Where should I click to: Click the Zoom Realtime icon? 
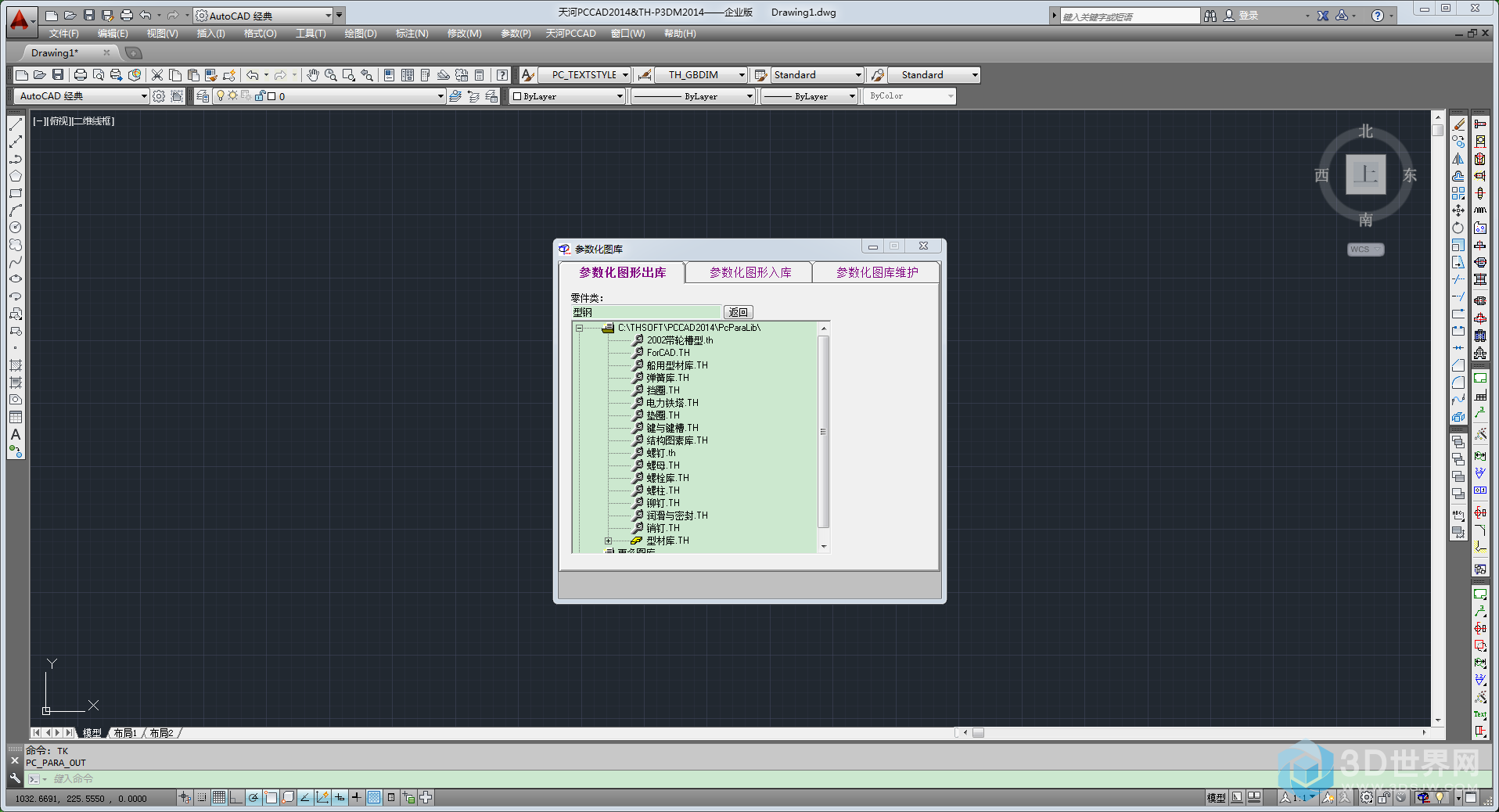pos(331,75)
